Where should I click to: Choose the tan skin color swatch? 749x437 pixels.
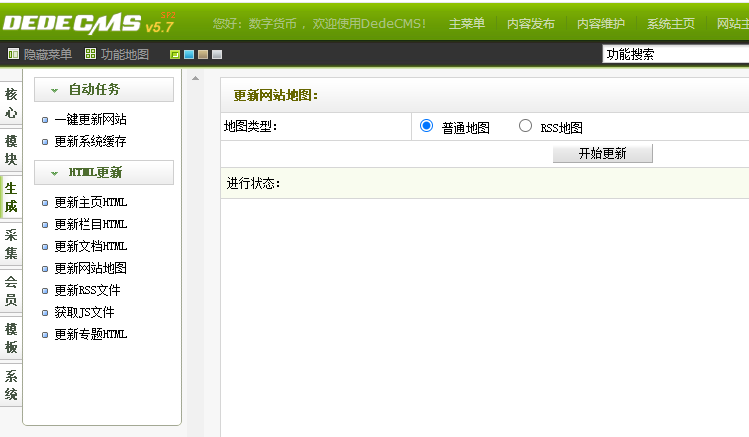[x=203, y=54]
